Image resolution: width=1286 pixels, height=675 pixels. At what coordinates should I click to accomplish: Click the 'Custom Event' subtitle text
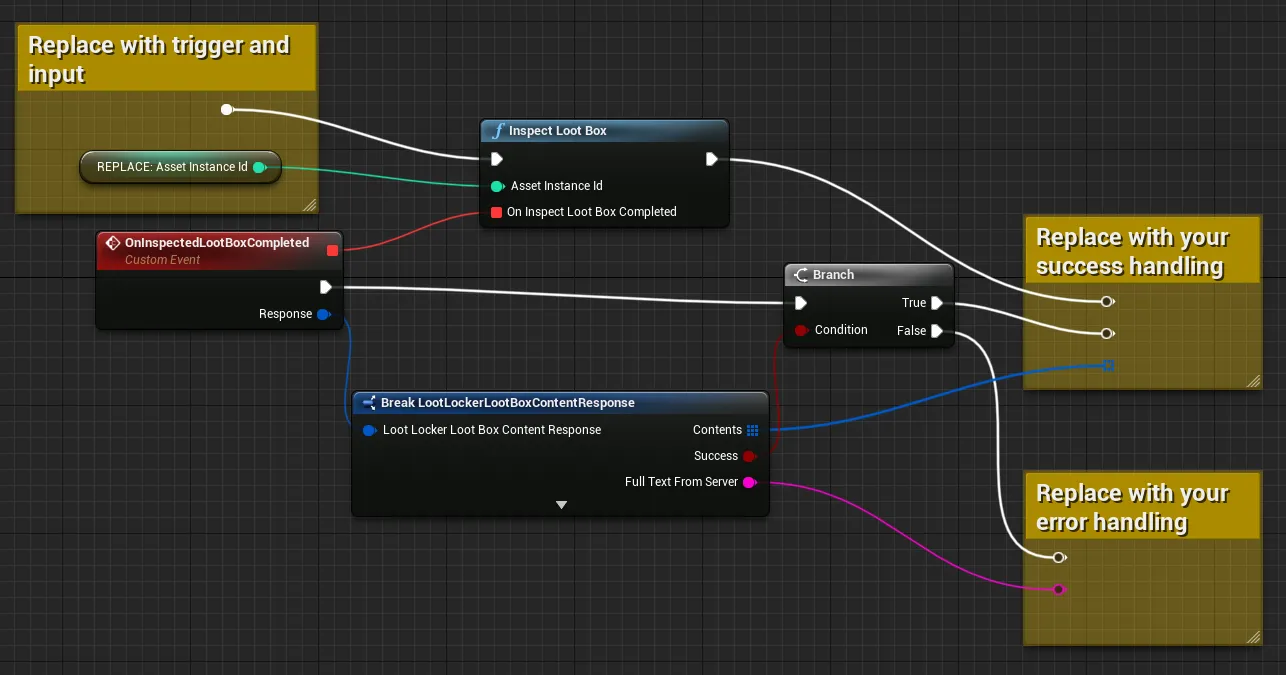click(162, 260)
